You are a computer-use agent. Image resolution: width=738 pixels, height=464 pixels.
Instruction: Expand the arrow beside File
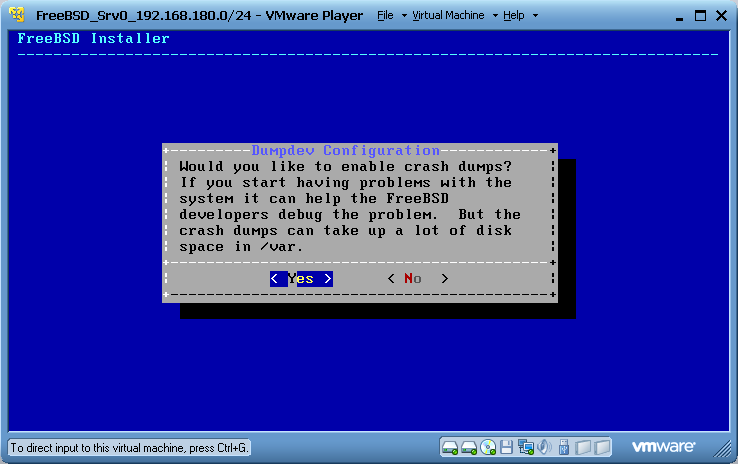point(404,16)
